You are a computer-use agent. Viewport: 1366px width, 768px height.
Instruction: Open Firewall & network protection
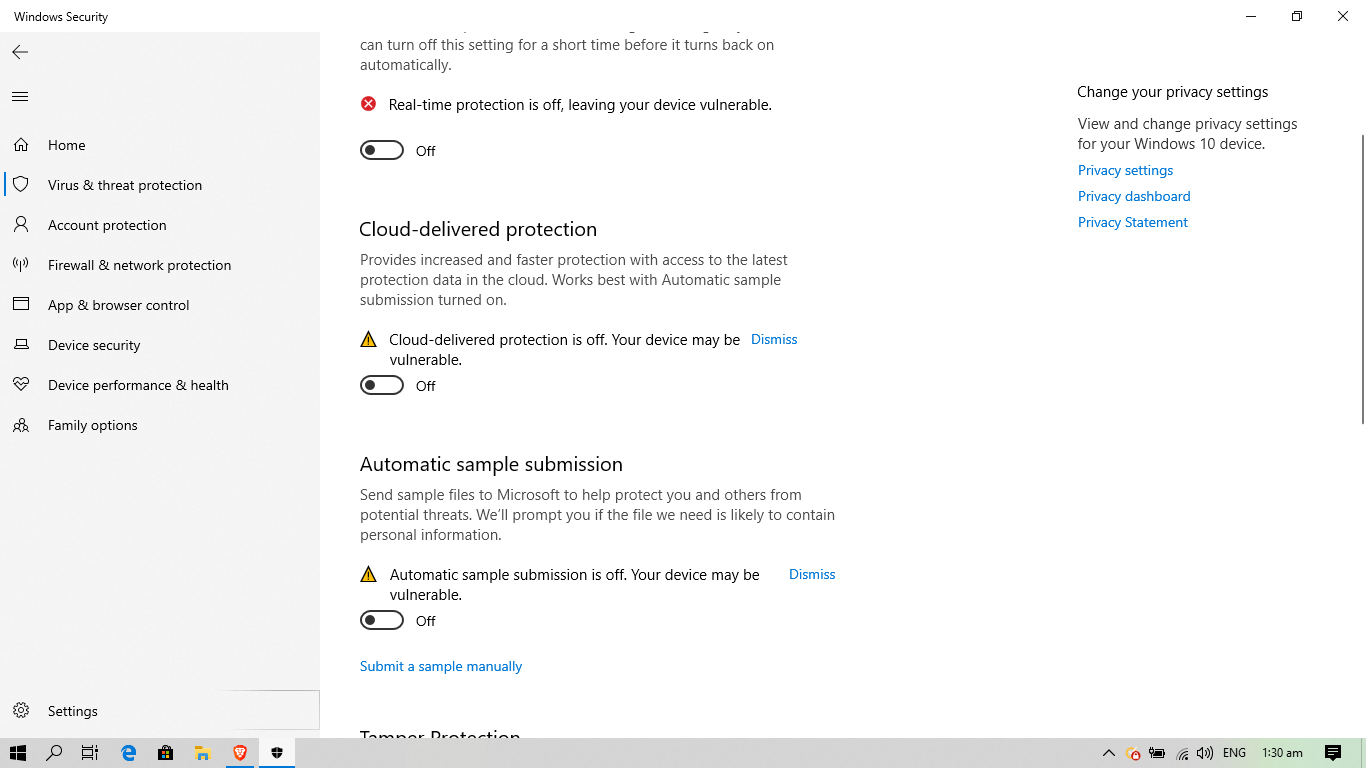[x=160, y=265]
